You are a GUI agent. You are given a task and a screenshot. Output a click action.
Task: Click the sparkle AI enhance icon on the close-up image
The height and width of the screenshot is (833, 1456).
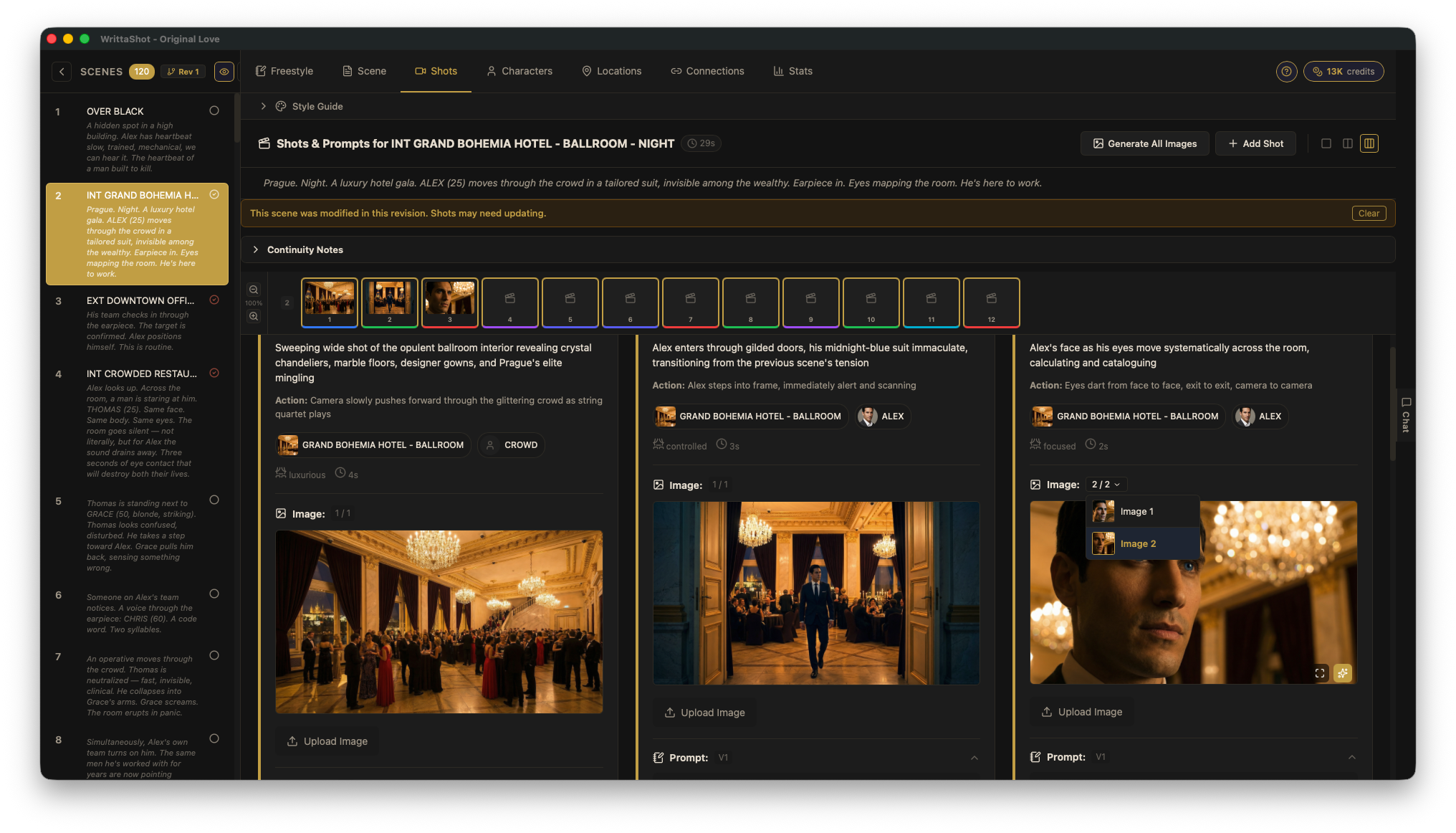point(1342,672)
